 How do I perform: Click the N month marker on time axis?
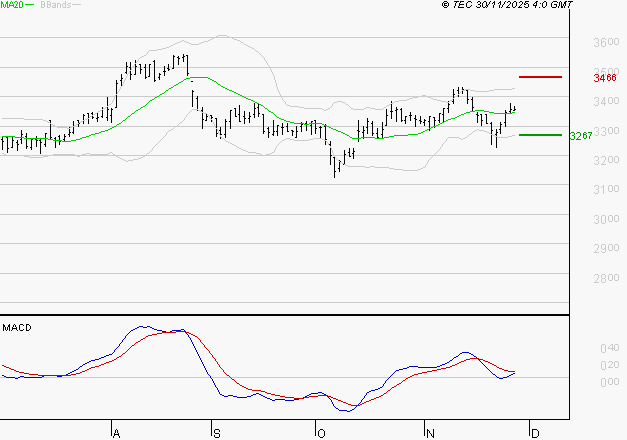pyautogui.click(x=430, y=433)
